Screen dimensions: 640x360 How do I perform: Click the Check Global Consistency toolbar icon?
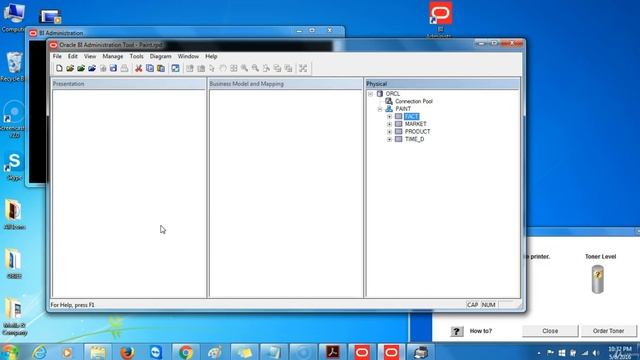tap(175, 68)
